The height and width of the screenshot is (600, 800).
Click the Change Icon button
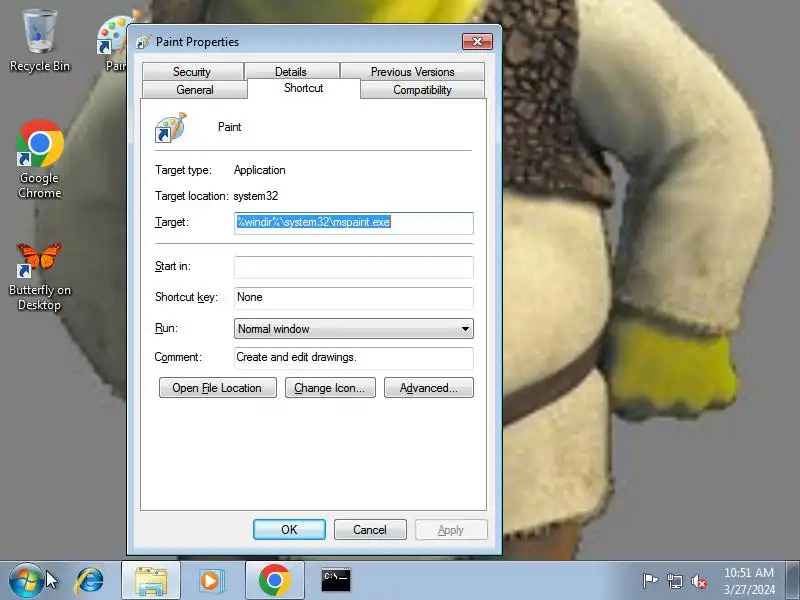[x=330, y=388]
